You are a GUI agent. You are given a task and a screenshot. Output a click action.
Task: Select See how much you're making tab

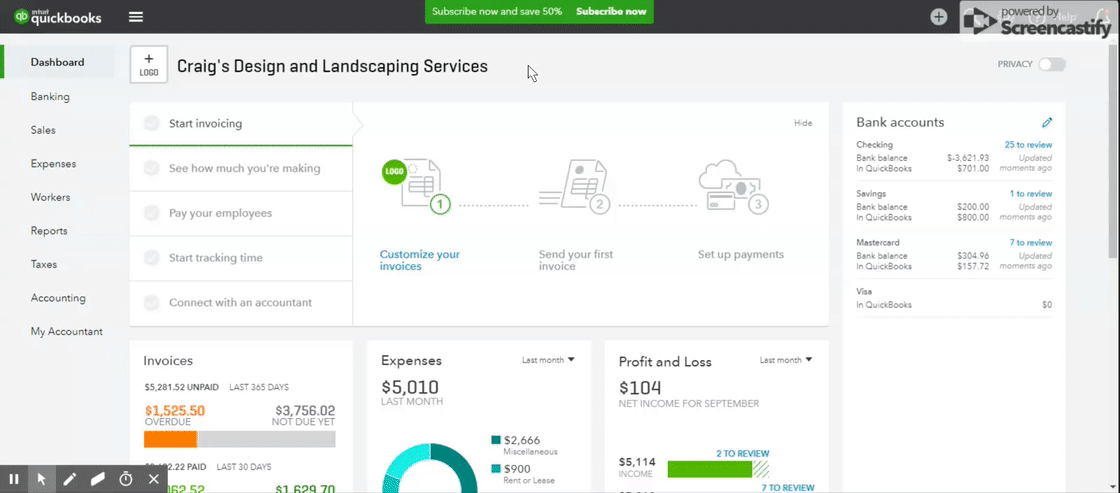click(x=241, y=169)
